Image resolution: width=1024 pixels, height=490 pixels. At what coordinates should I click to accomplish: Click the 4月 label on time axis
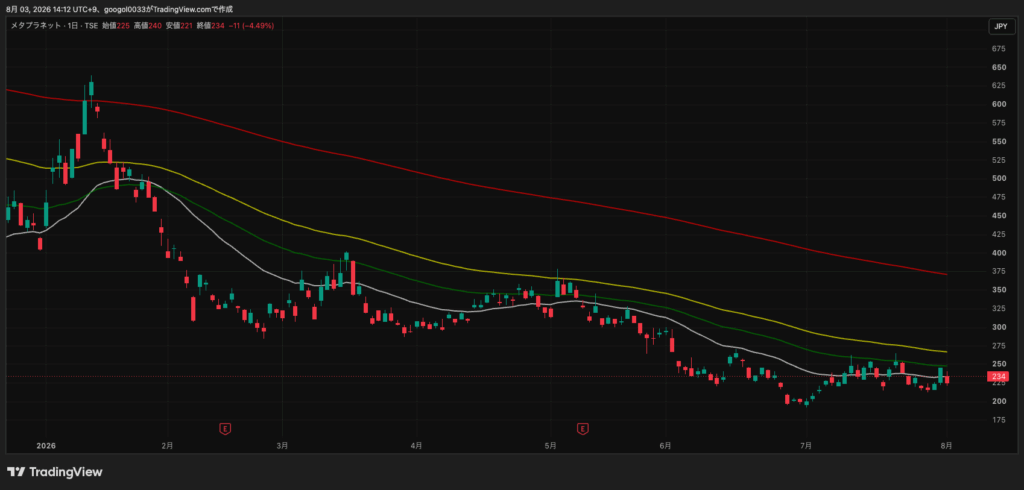coord(417,446)
